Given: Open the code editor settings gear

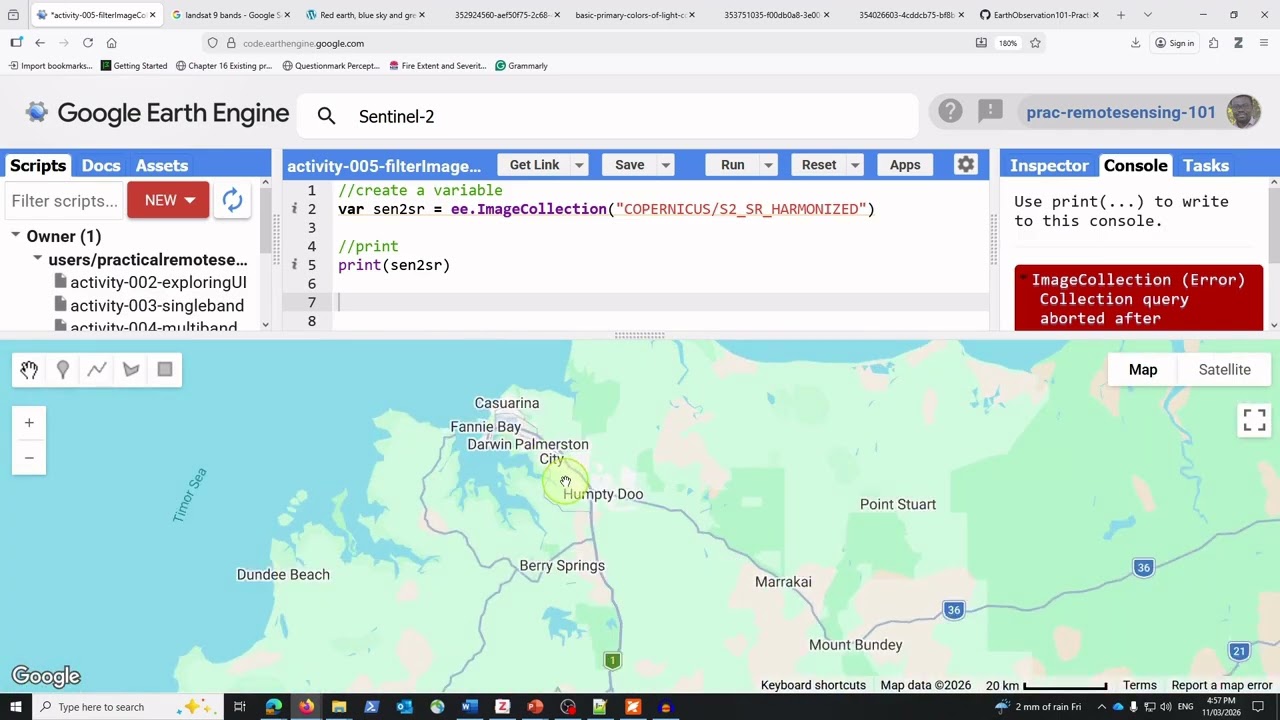Looking at the screenshot, I should (965, 165).
